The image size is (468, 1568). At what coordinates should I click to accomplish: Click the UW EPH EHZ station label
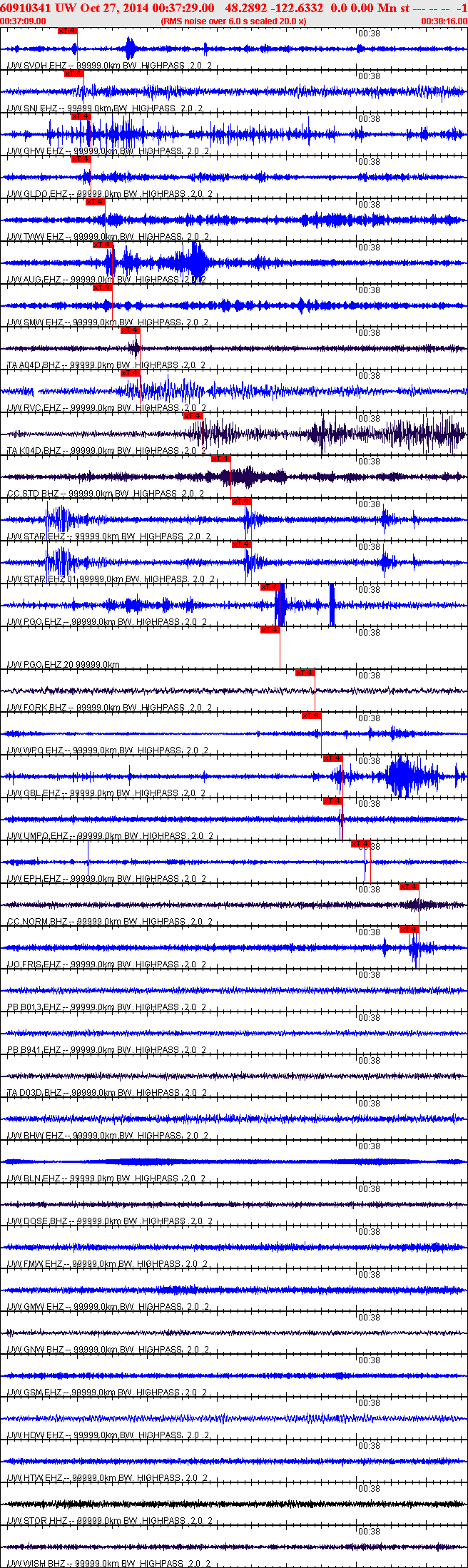pos(106,879)
